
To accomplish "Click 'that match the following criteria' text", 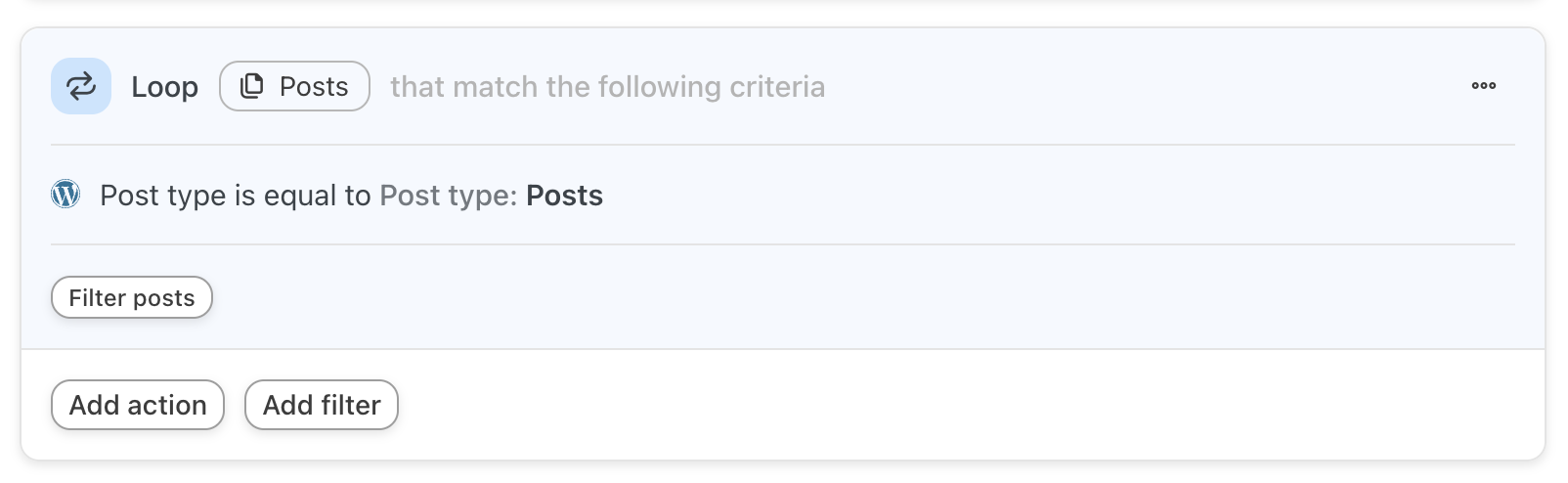I will click(608, 87).
